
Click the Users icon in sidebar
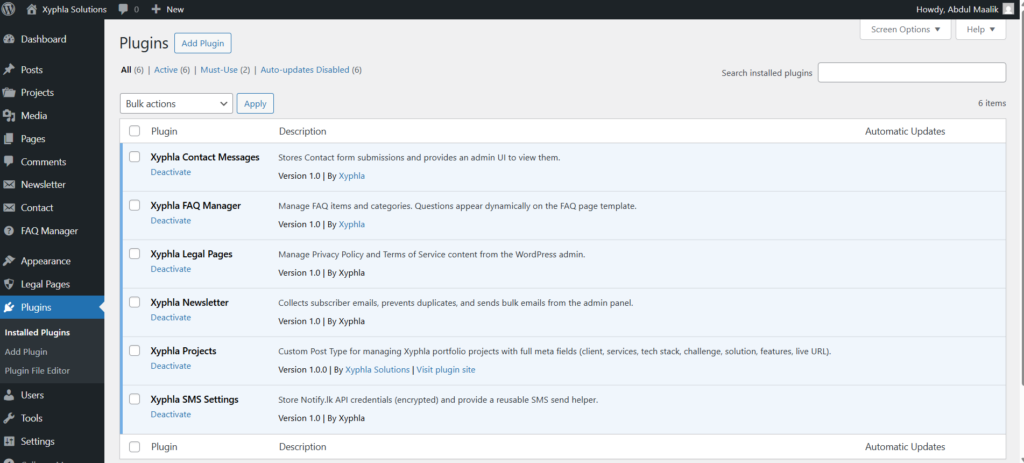[10, 395]
